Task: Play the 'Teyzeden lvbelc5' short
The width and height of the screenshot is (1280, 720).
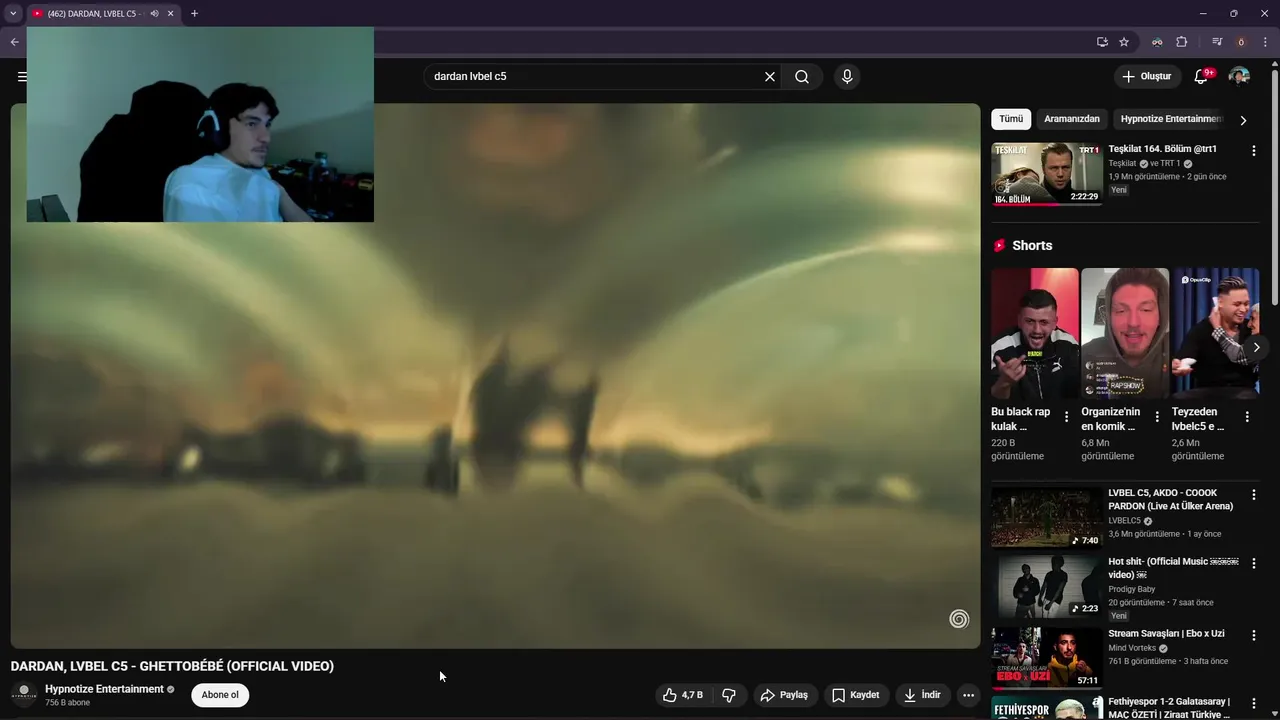Action: (x=1215, y=334)
